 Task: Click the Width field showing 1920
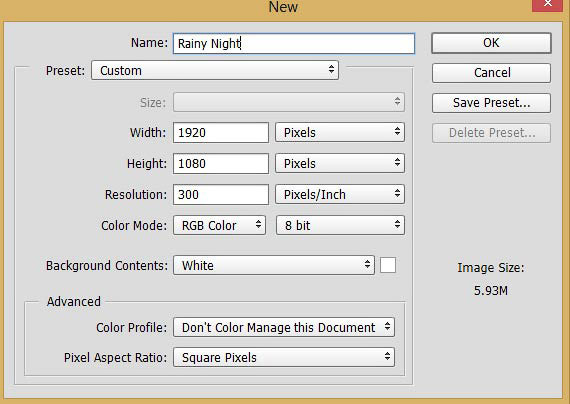click(x=221, y=132)
